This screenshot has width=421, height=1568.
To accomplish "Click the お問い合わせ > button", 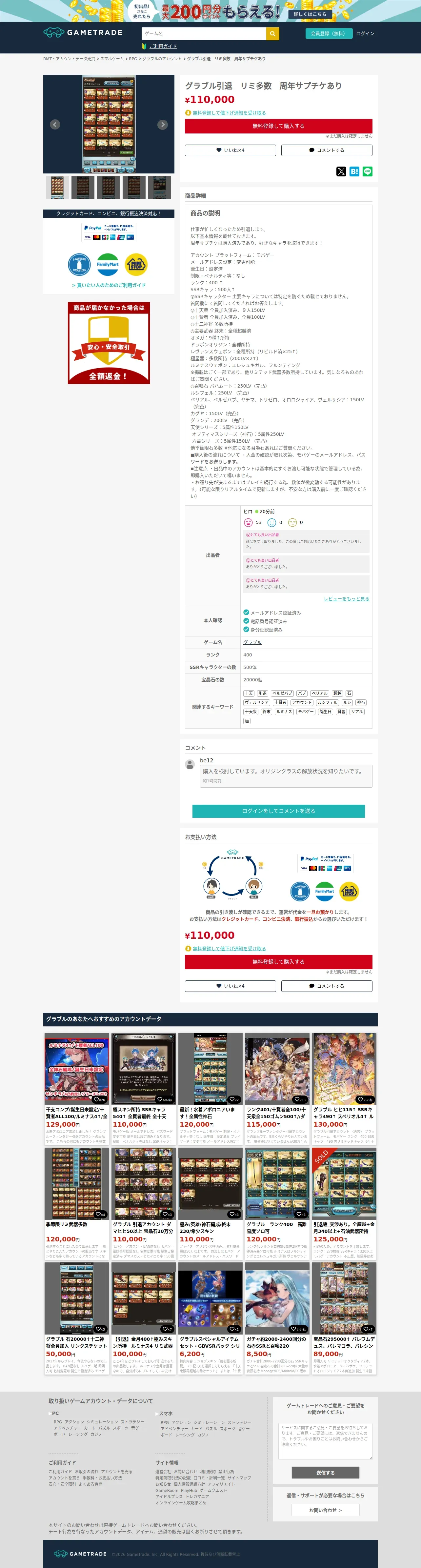I will [326, 1510].
